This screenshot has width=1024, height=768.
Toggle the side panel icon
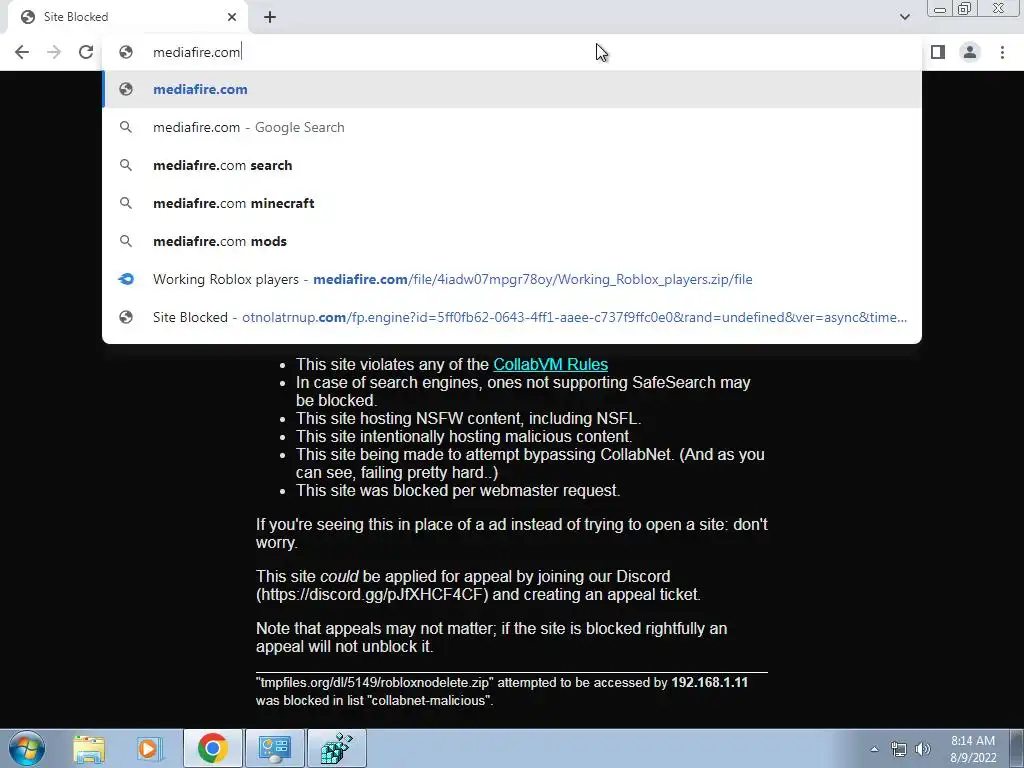point(938,52)
